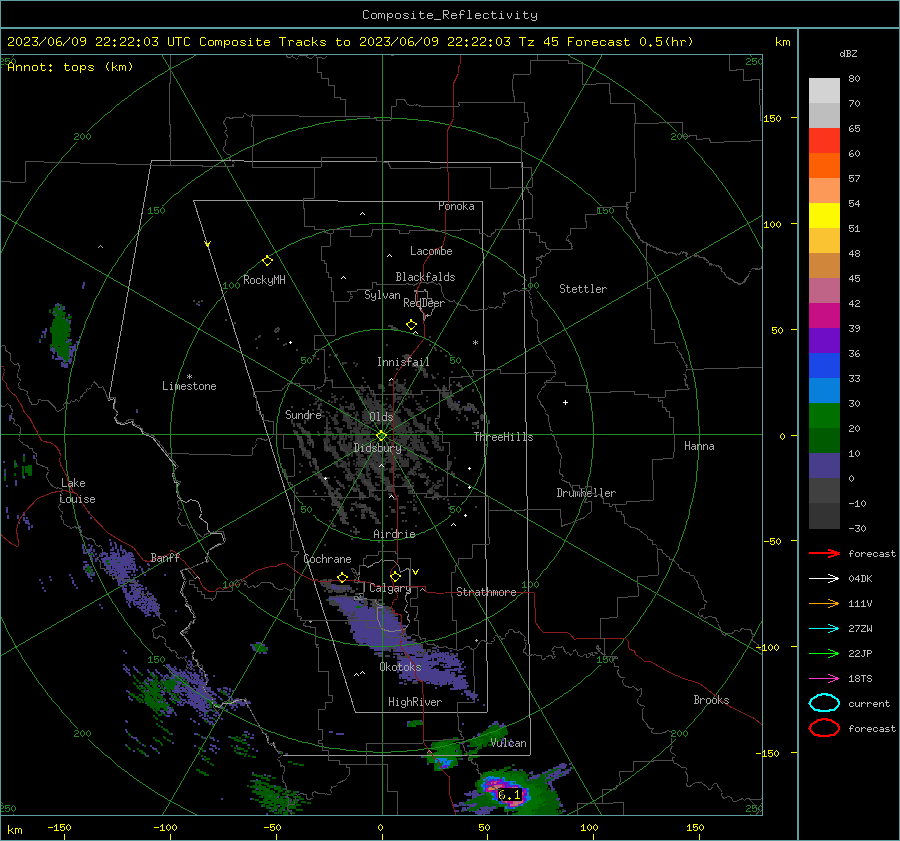
Task: Click the cyan current ellipse icon
Action: 824,703
